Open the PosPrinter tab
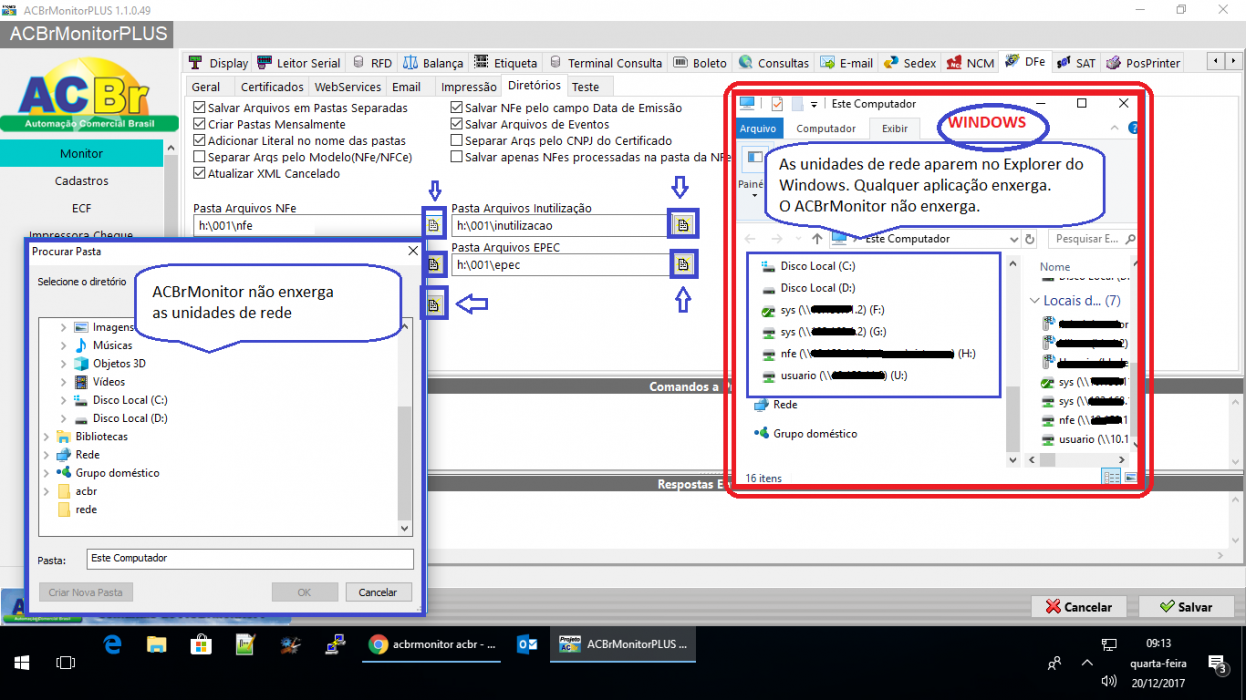 1144,62
